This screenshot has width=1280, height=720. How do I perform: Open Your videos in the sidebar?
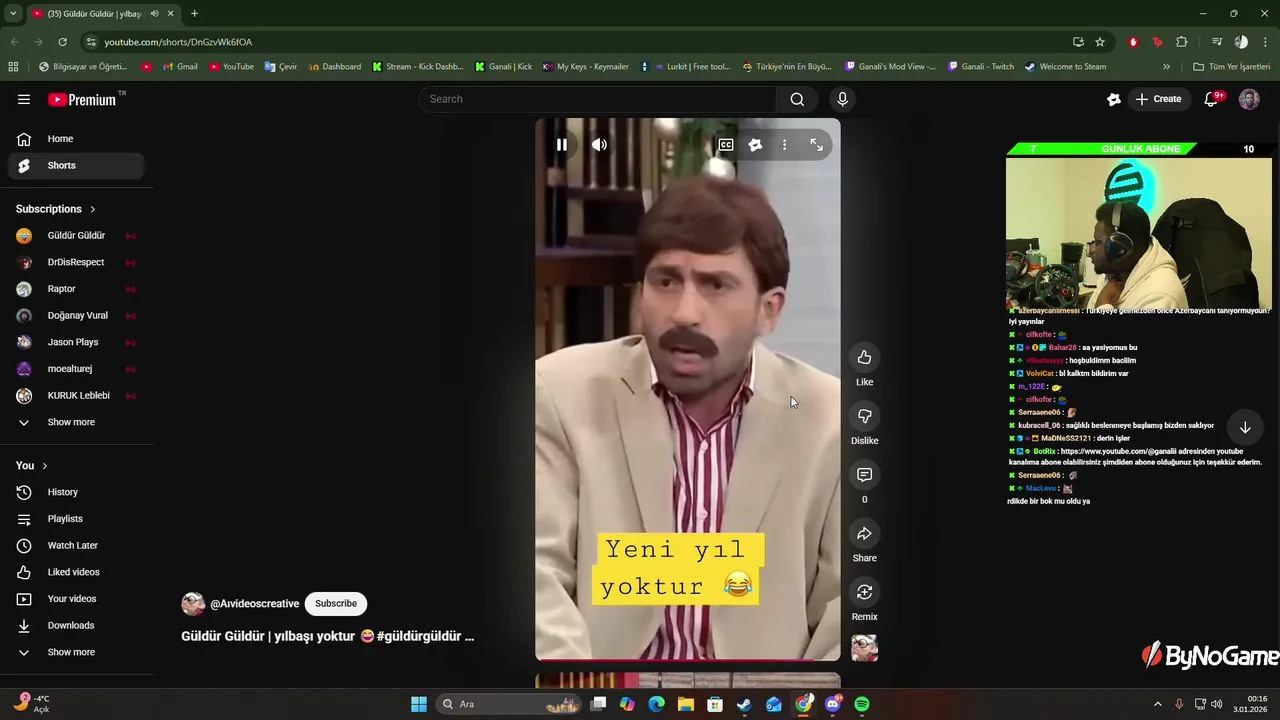[76, 599]
